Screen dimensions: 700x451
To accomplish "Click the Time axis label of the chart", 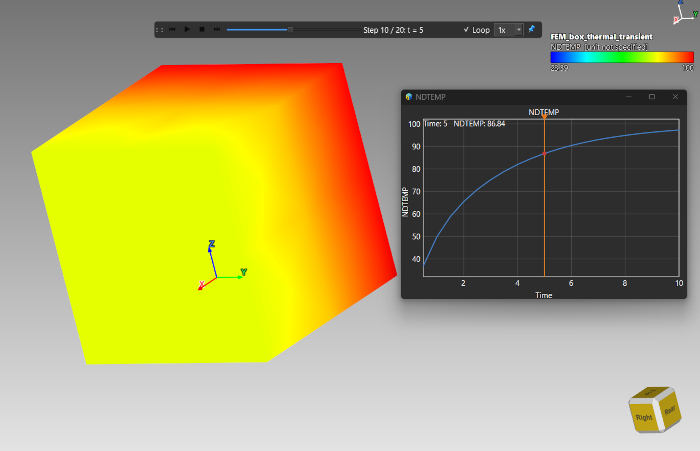I will pos(544,295).
